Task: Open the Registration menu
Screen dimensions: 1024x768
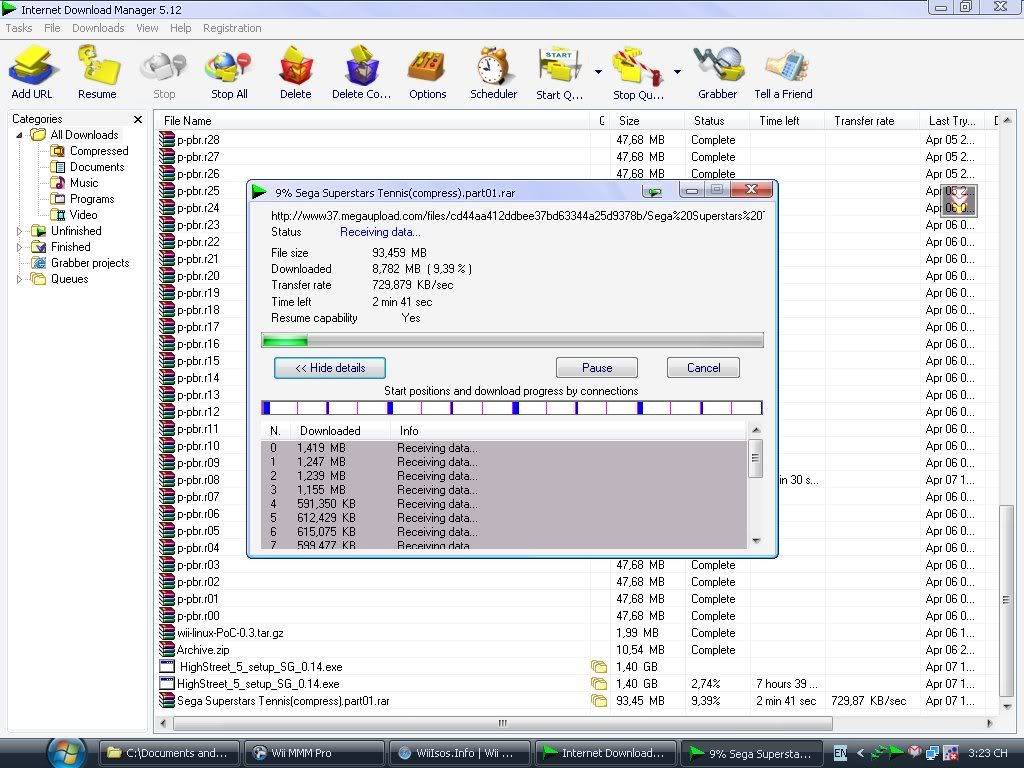Action: (232, 28)
